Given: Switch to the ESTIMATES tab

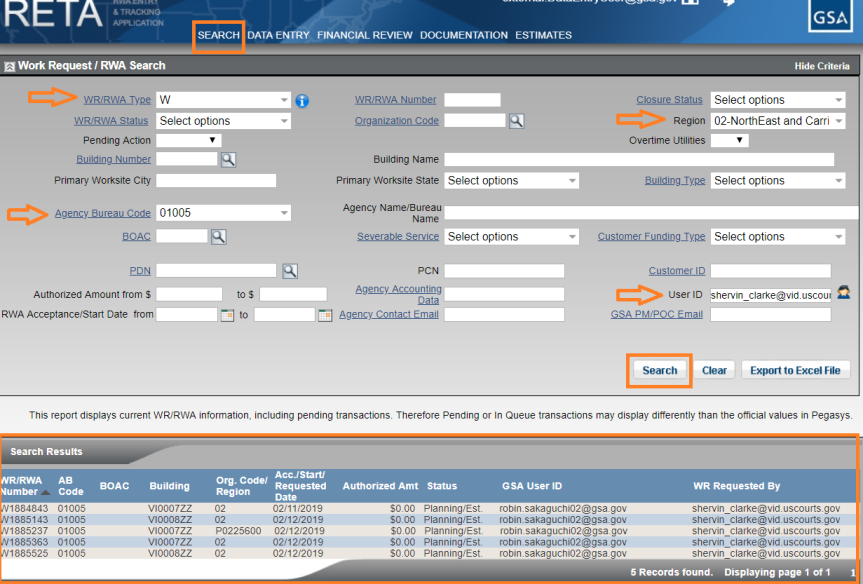Looking at the screenshot, I should click(x=543, y=35).
